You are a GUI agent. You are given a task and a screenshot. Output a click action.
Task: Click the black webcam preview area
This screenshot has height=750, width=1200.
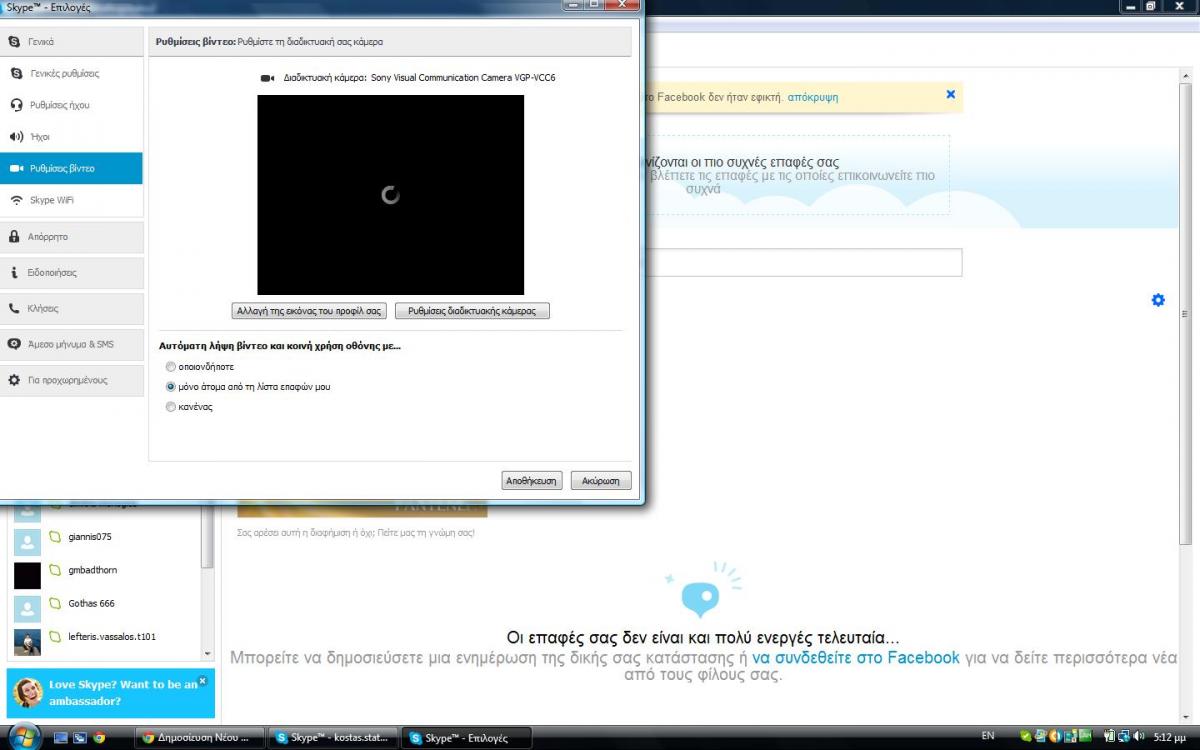(390, 195)
